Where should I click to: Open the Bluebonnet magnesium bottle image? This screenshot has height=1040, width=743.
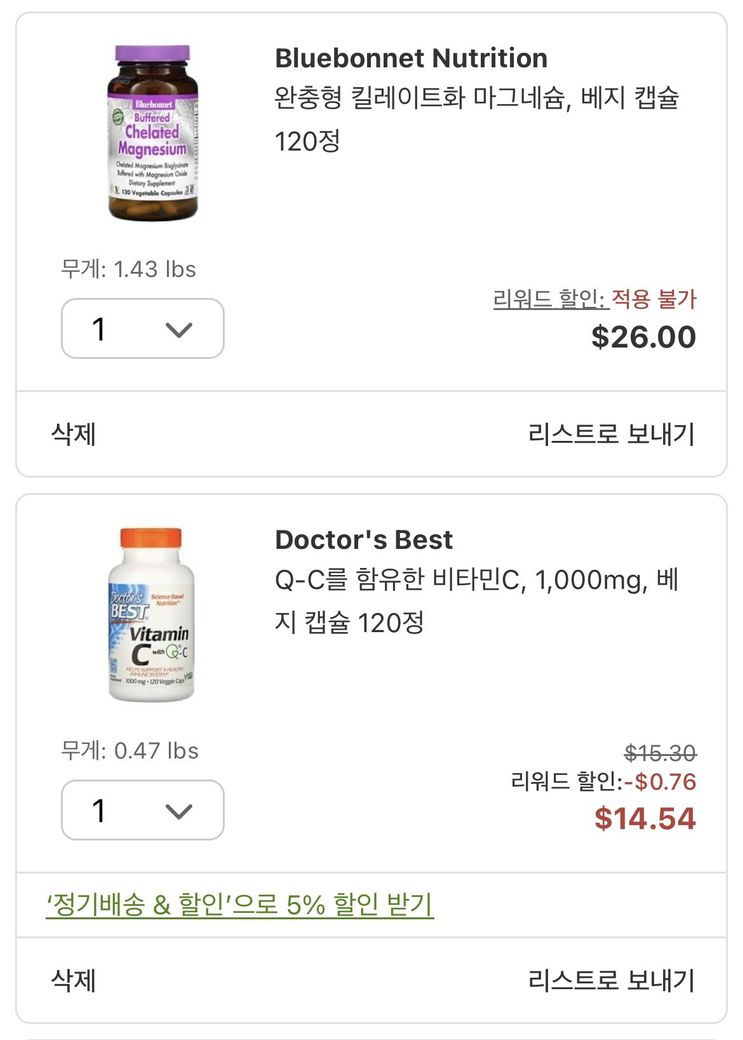pos(152,132)
